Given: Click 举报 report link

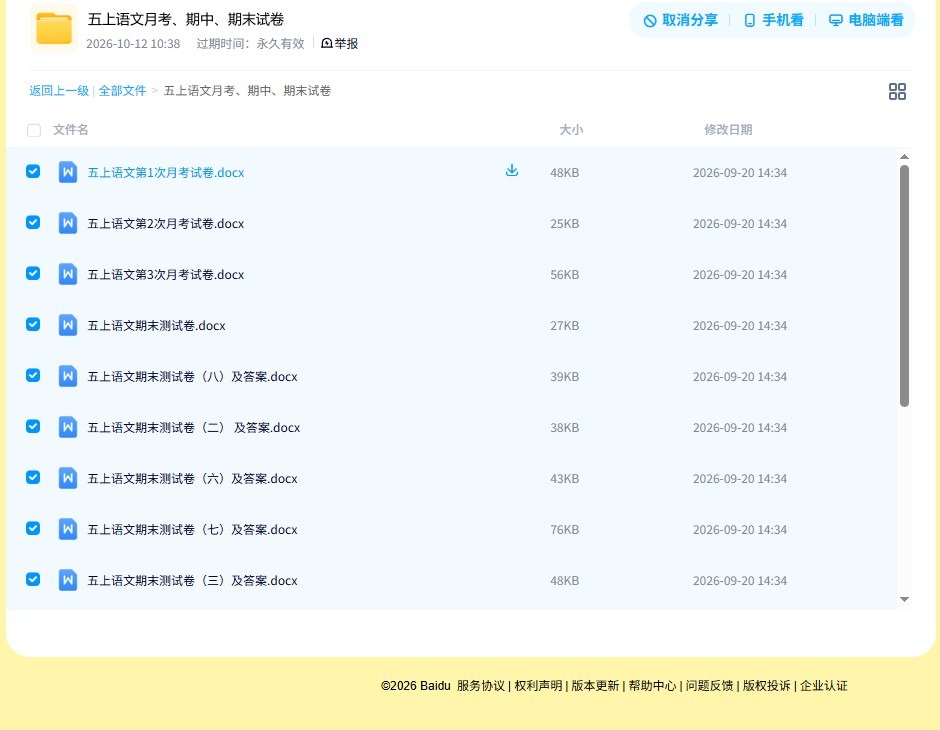Looking at the screenshot, I should click(x=340, y=43).
